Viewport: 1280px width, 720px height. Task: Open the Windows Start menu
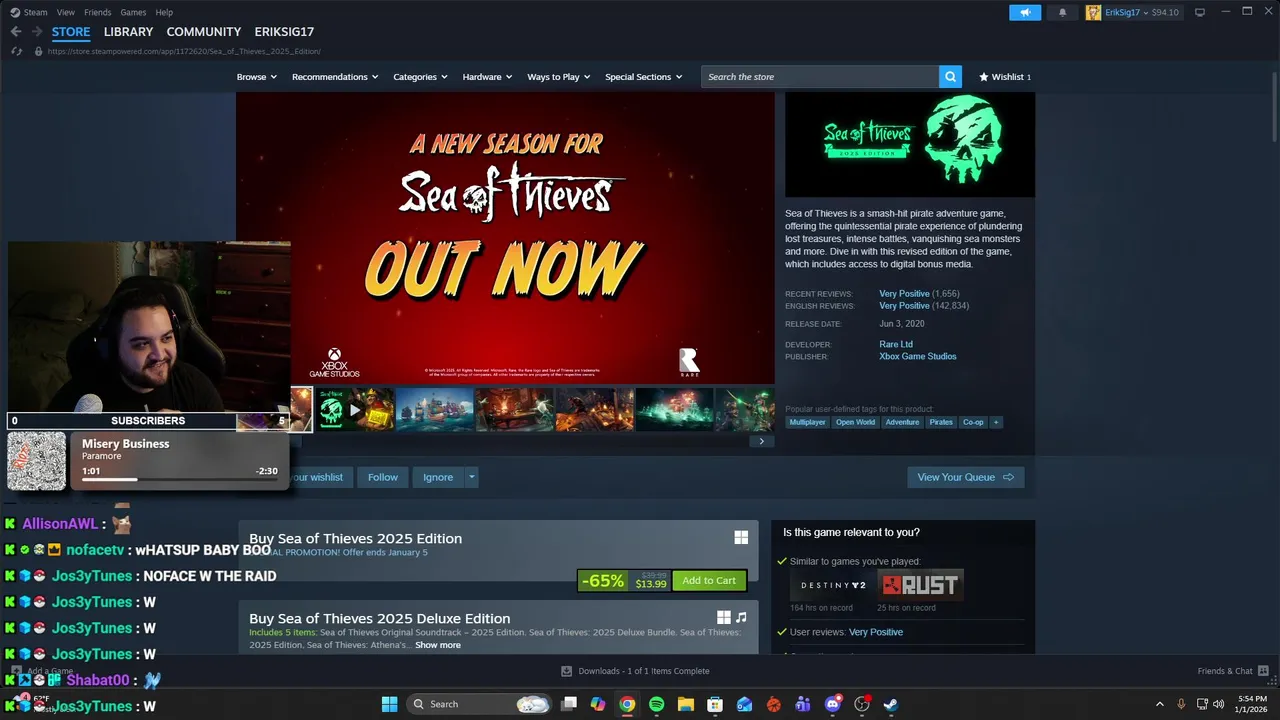point(389,704)
